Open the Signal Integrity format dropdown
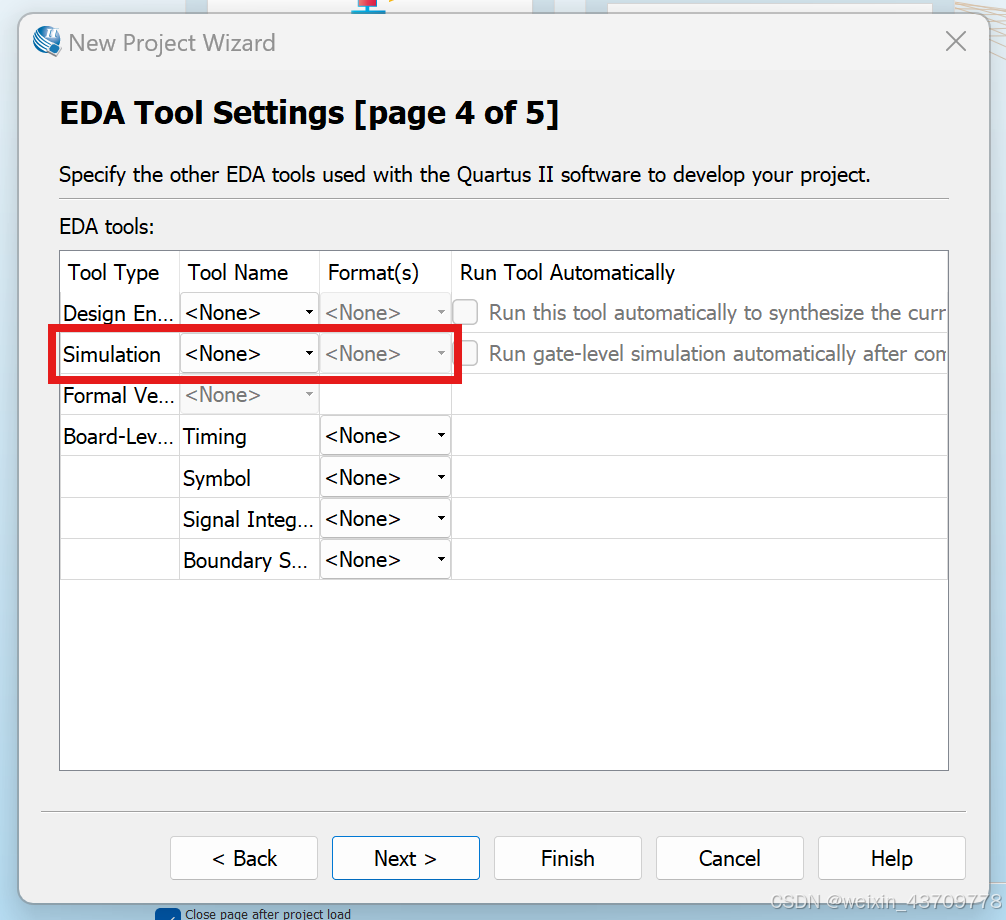The width and height of the screenshot is (1006, 920). [385, 518]
